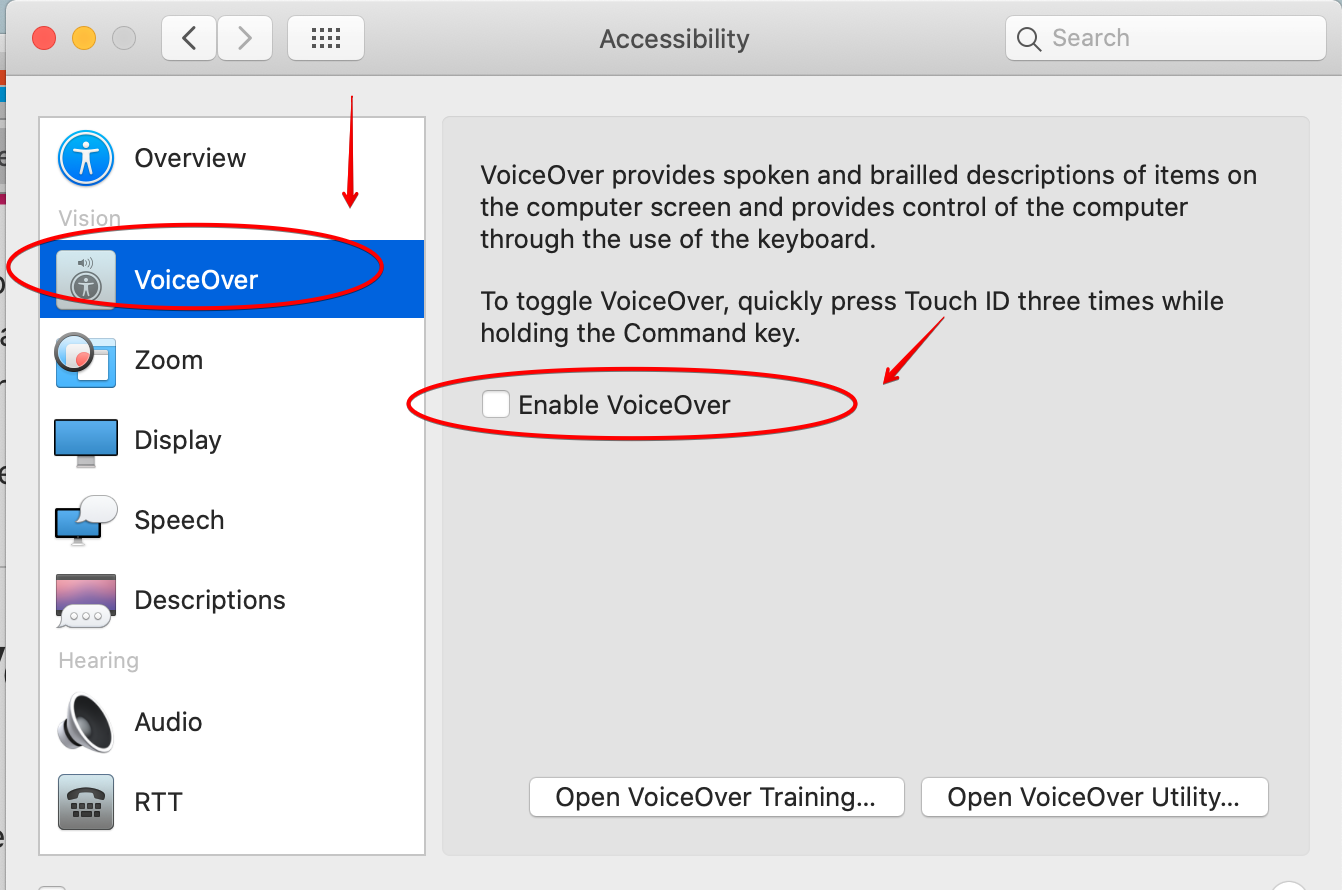The image size is (1342, 890).
Task: Click the magnifying glass search icon
Action: [x=1028, y=39]
